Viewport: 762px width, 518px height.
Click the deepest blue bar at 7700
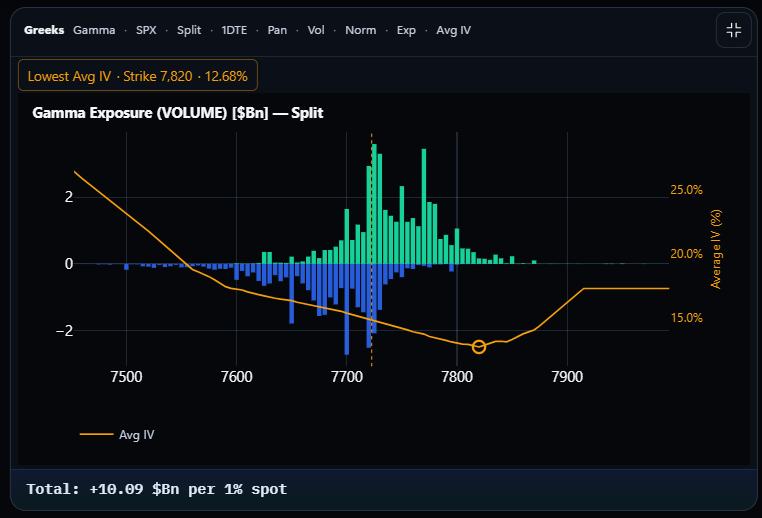pyautogui.click(x=346, y=309)
